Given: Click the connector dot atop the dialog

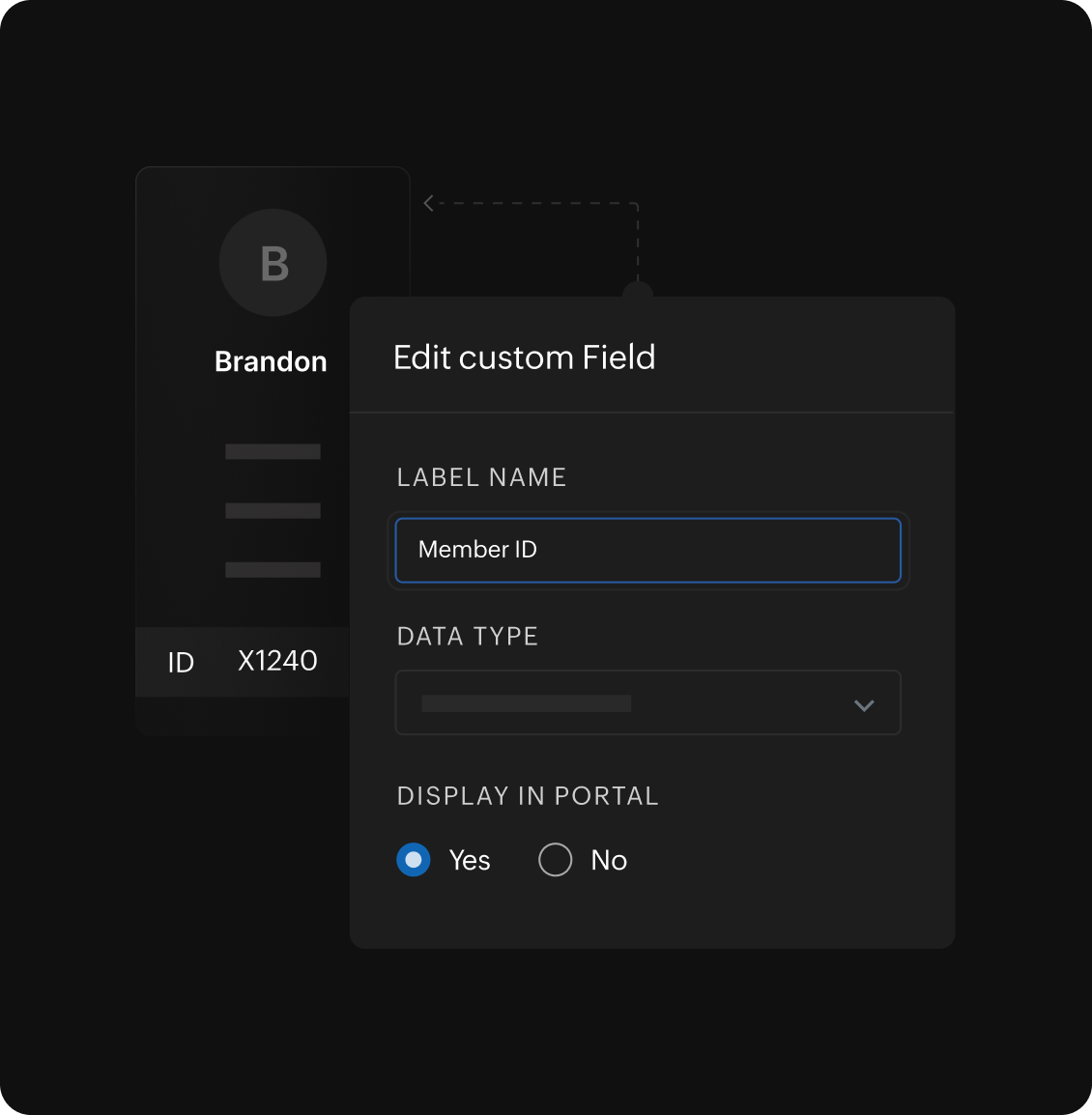Looking at the screenshot, I should 638,293.
